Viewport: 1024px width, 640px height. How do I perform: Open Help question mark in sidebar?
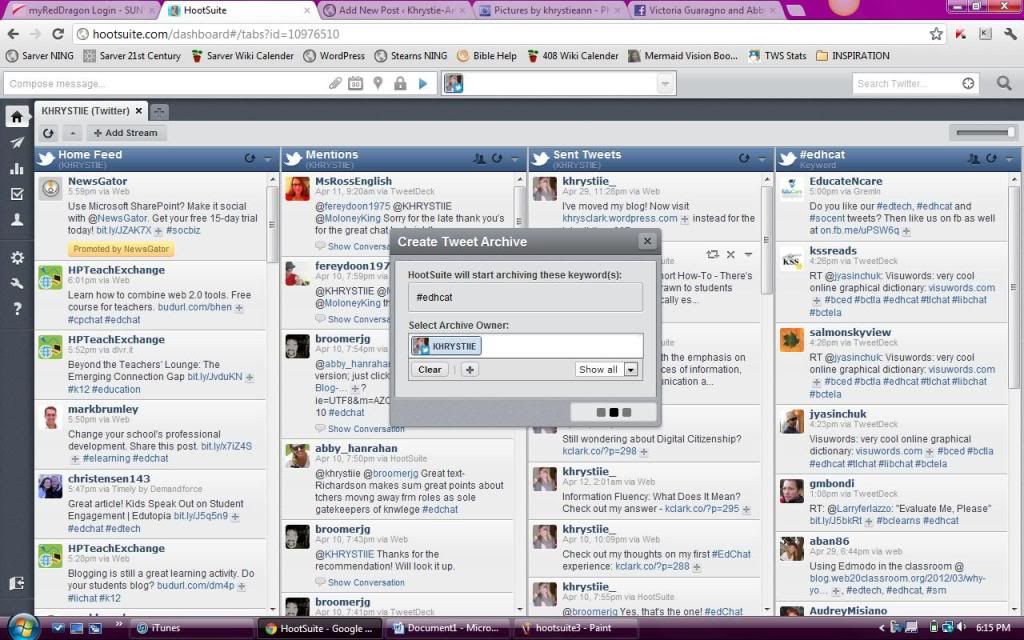coord(17,309)
